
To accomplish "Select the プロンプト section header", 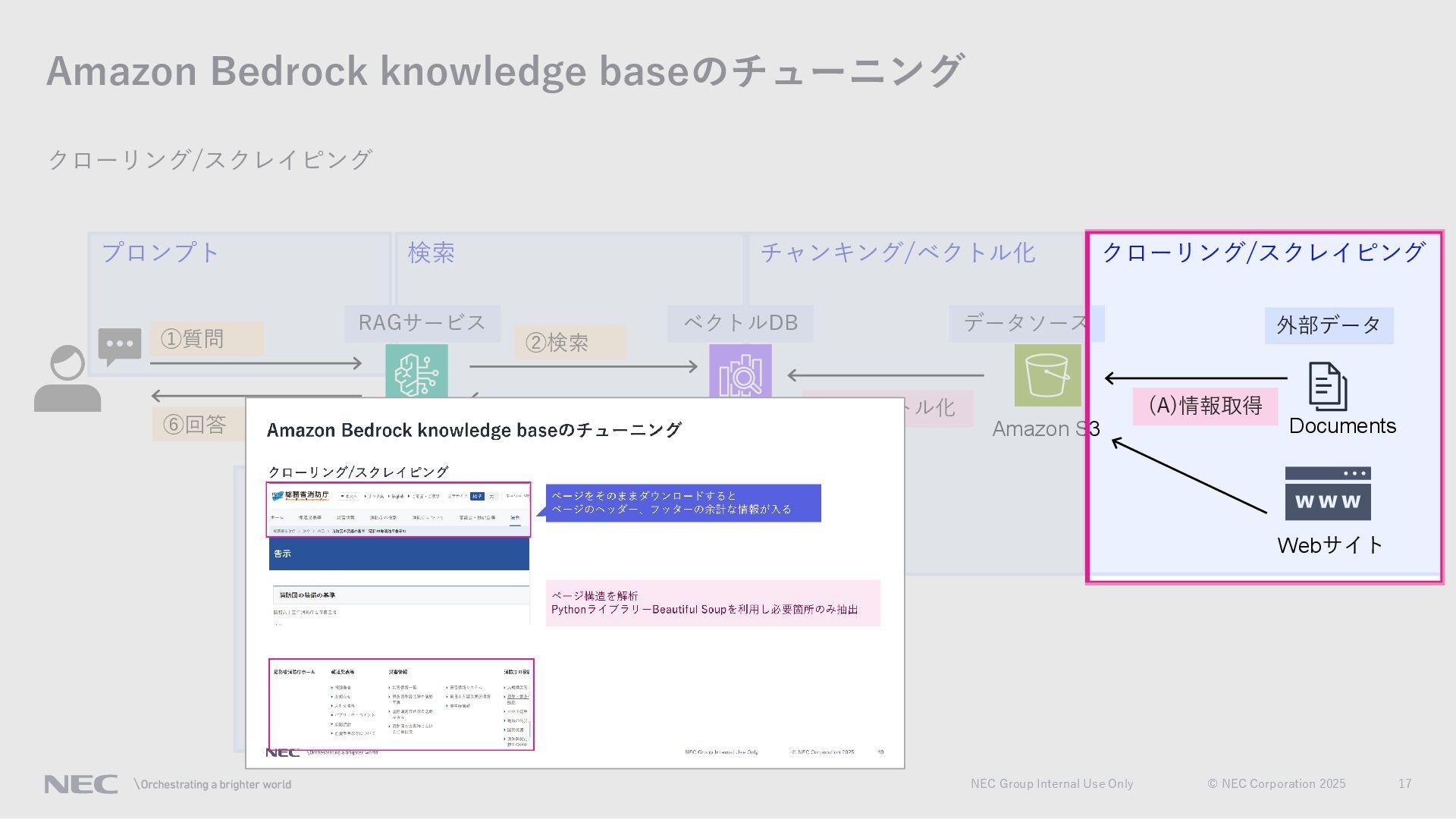I will pos(160,253).
